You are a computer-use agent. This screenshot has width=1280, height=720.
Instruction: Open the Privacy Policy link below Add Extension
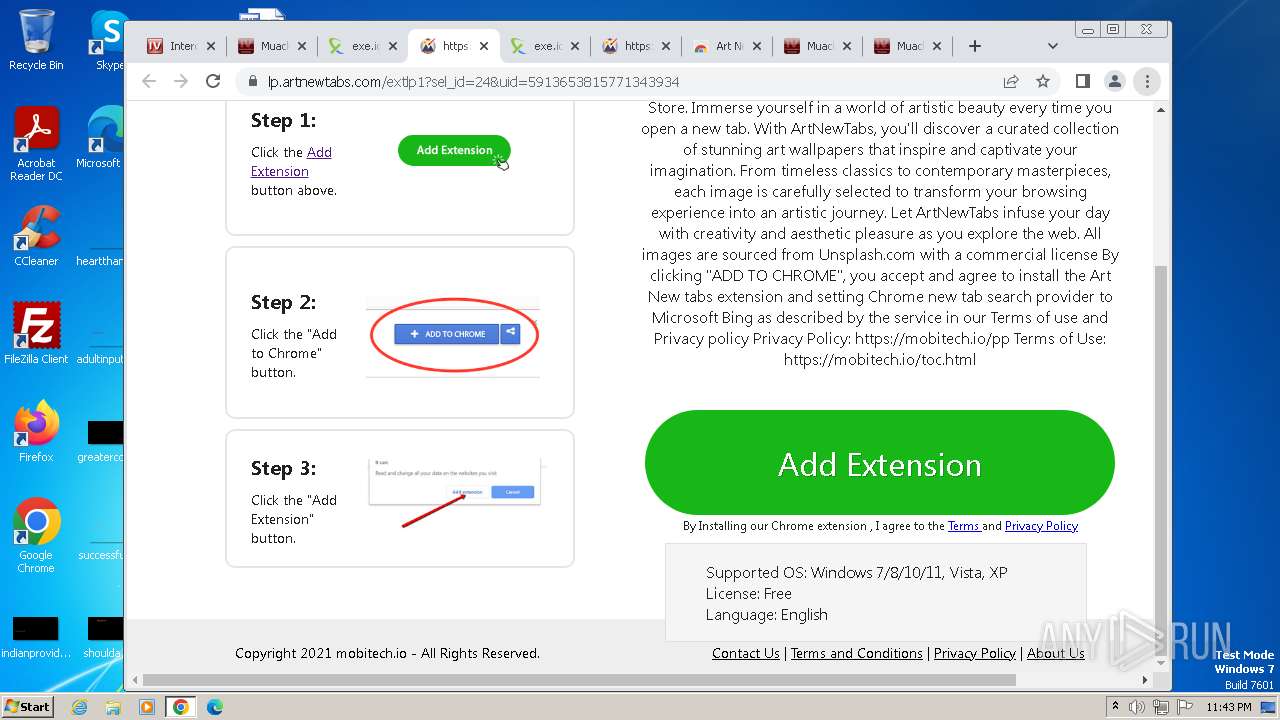click(1041, 526)
